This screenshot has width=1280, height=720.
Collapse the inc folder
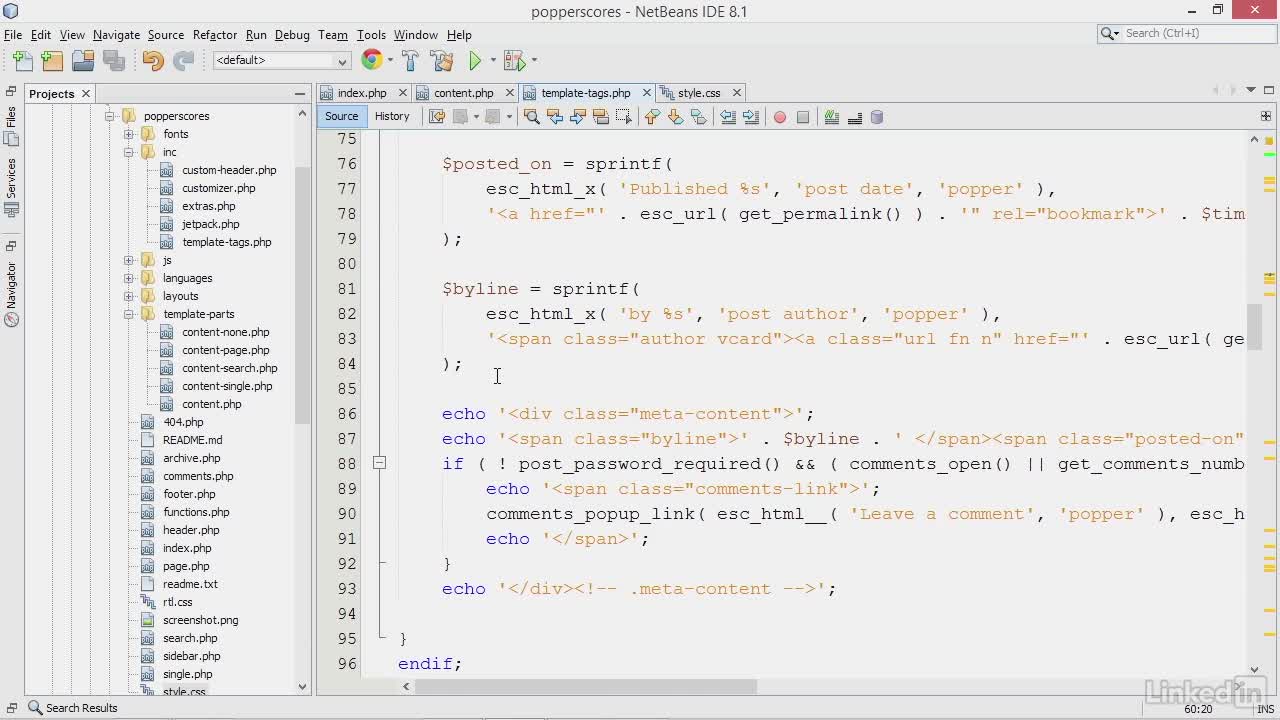[x=129, y=152]
